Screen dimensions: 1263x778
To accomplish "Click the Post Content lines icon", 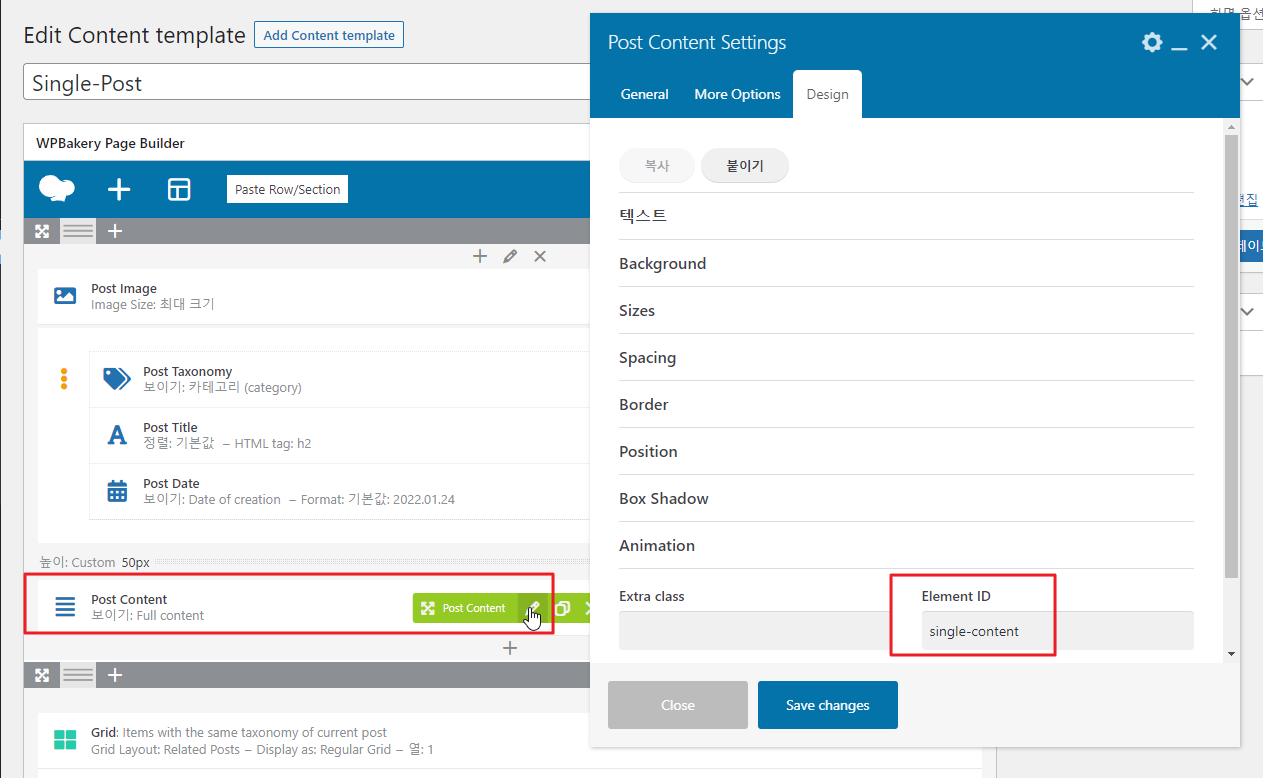I will pyautogui.click(x=65, y=607).
